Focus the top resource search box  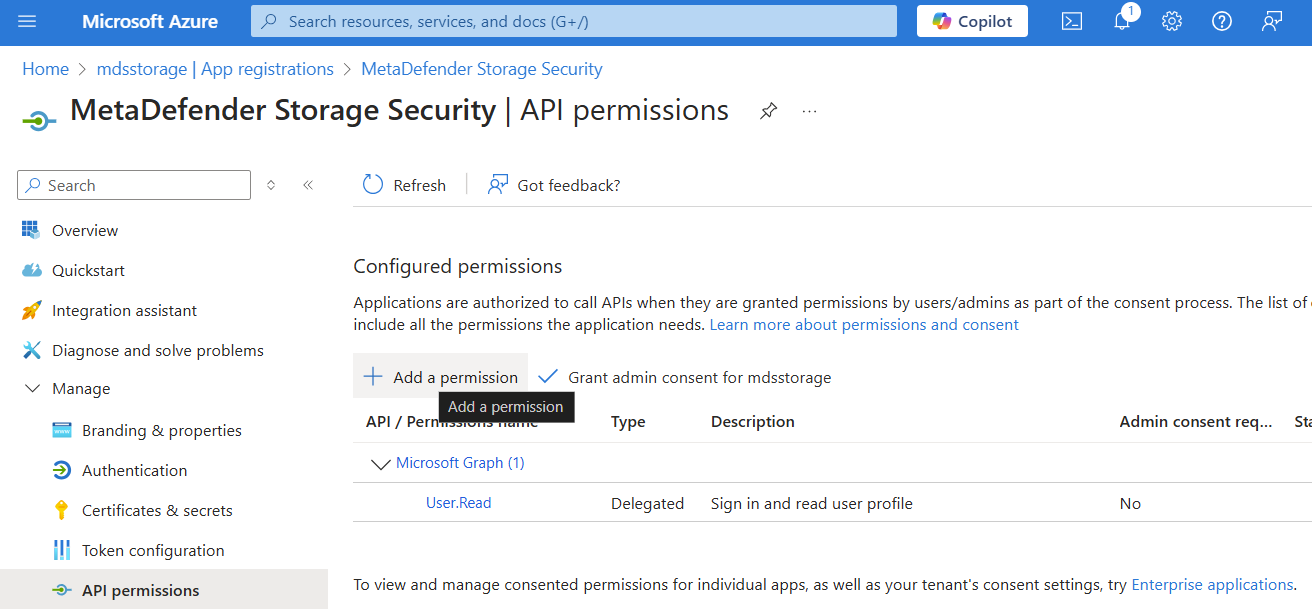(x=574, y=21)
